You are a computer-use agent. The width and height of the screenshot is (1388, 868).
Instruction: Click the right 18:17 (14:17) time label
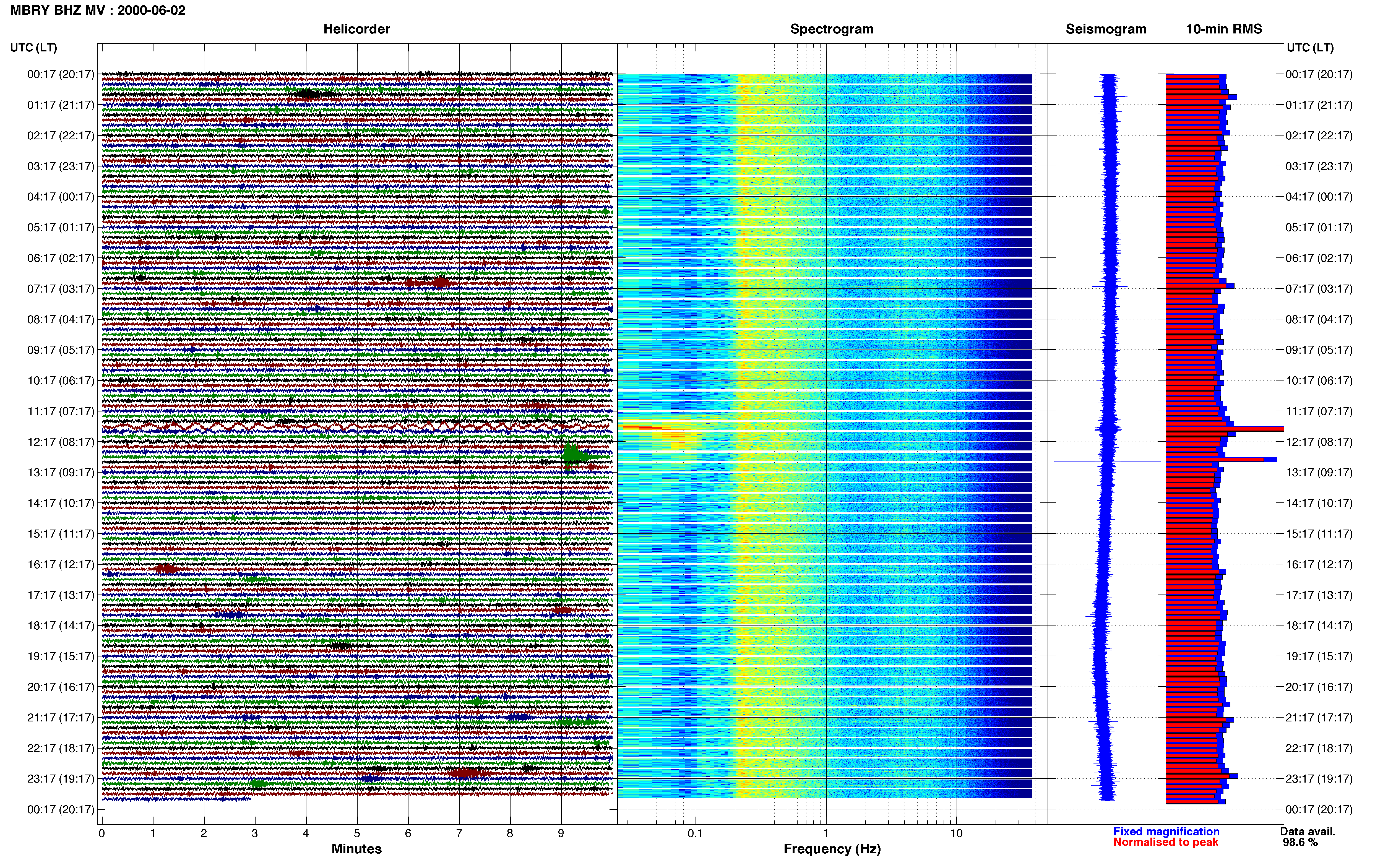click(x=1319, y=626)
